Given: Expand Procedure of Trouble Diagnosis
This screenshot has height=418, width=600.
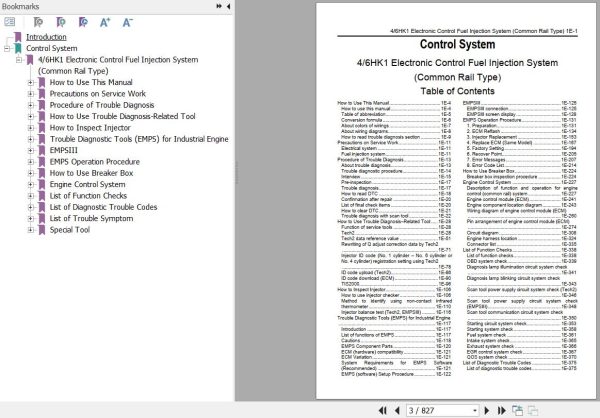Looking at the screenshot, I should click(31, 105).
